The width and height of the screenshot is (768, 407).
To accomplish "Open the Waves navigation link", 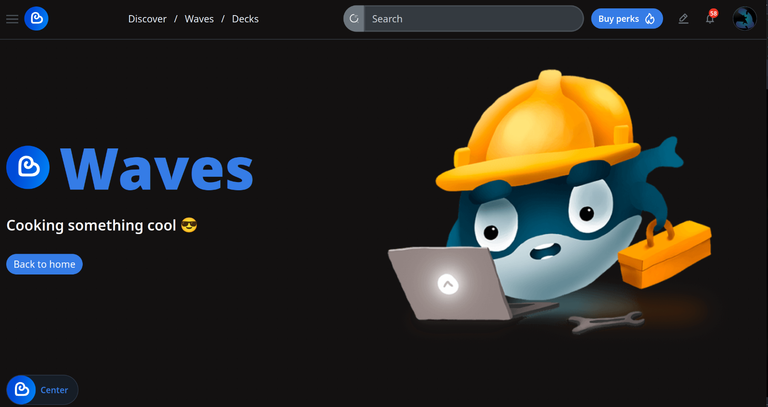I will (x=199, y=19).
